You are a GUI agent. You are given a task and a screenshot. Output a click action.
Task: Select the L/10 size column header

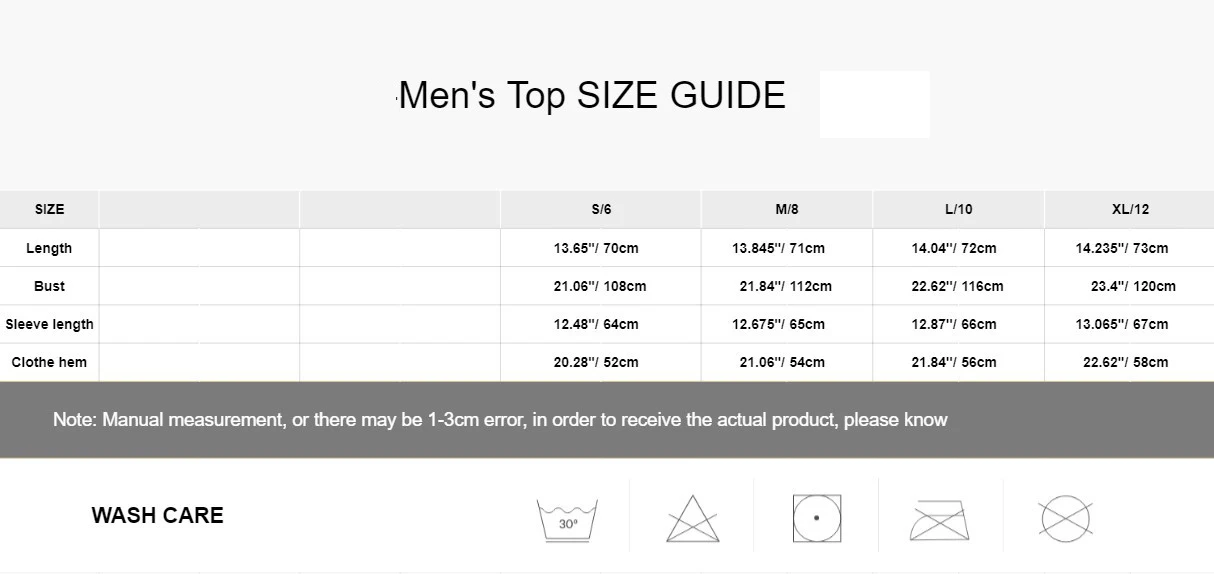click(958, 210)
